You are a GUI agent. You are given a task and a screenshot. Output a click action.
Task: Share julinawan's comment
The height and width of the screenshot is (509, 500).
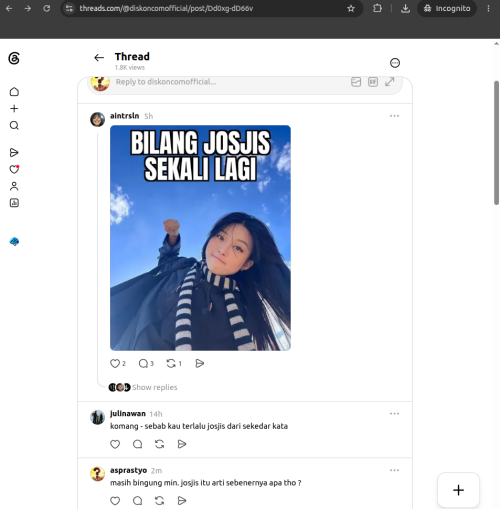pos(182,444)
